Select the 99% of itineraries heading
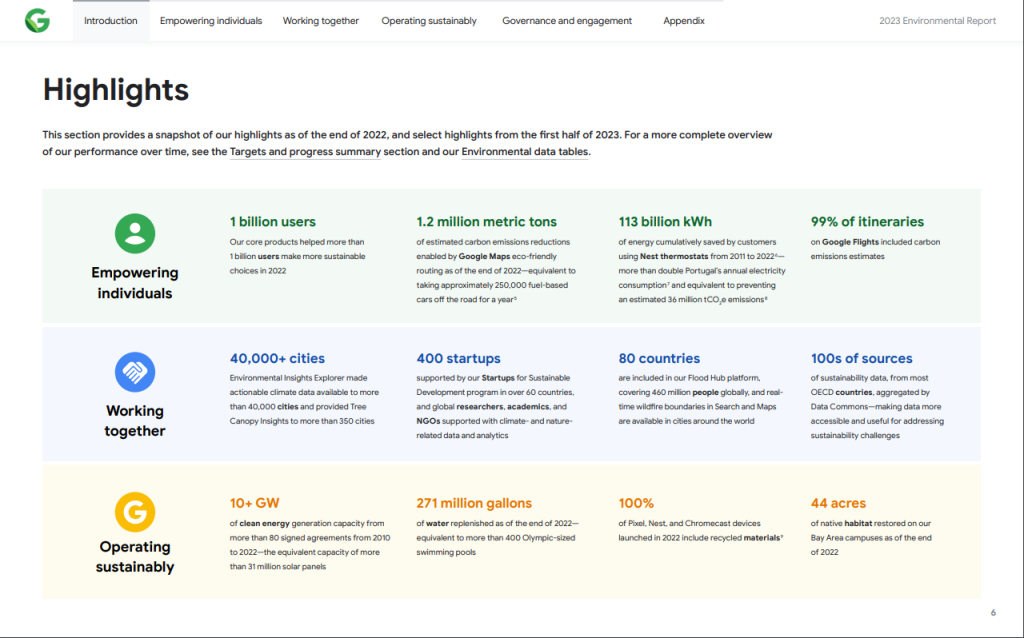 click(x=867, y=221)
